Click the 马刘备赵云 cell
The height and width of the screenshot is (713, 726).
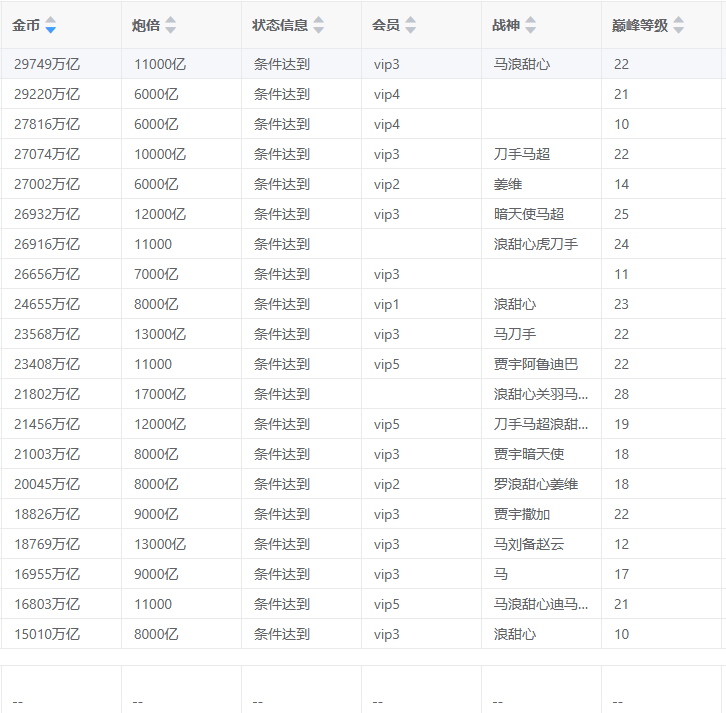[x=529, y=544]
